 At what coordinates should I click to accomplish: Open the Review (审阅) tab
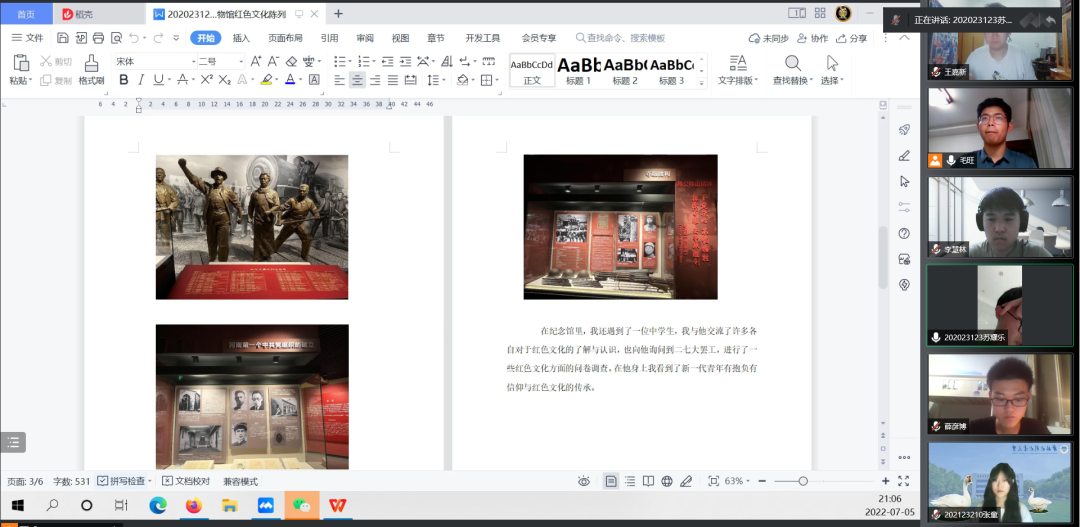(365, 38)
